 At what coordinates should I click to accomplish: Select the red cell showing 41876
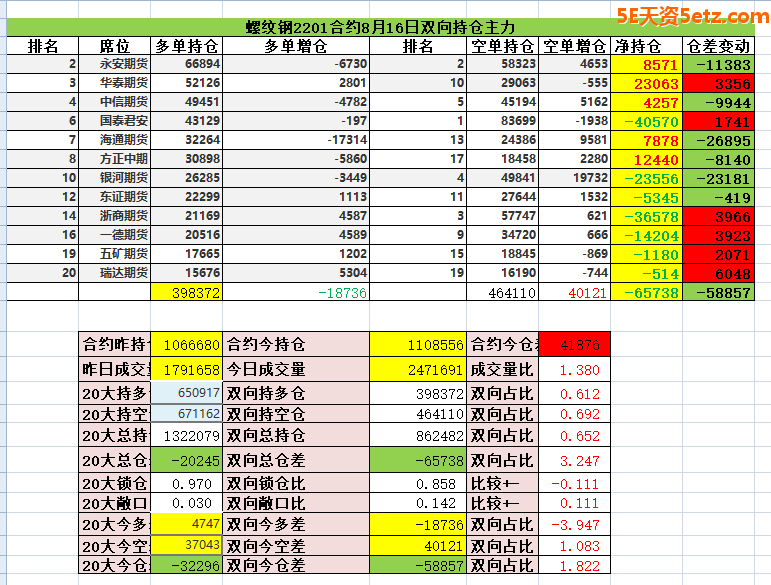[x=573, y=344]
